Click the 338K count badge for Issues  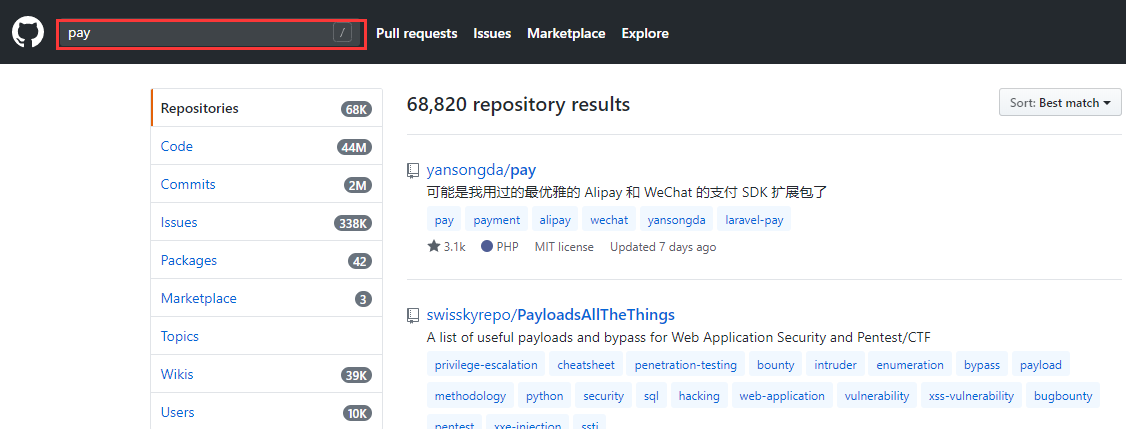(353, 223)
